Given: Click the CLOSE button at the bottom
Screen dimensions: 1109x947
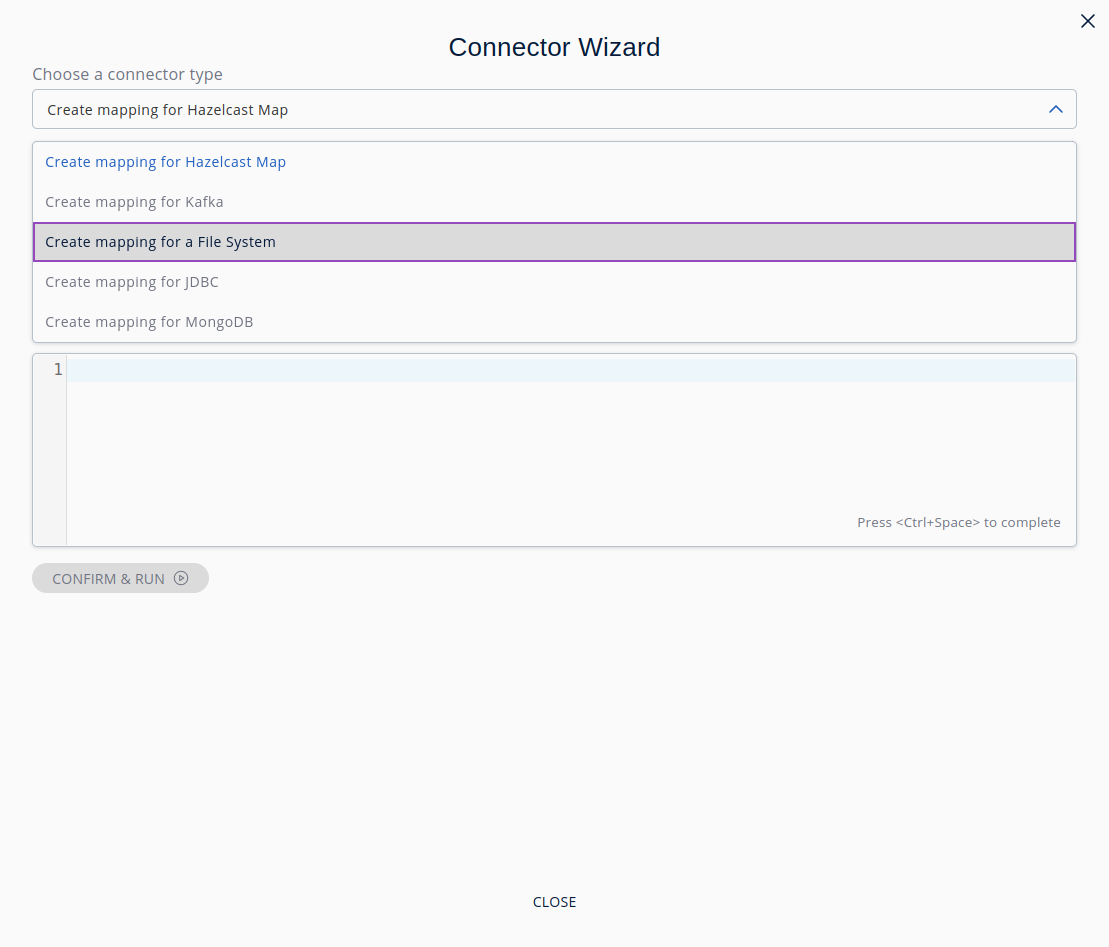Looking at the screenshot, I should (x=554, y=902).
